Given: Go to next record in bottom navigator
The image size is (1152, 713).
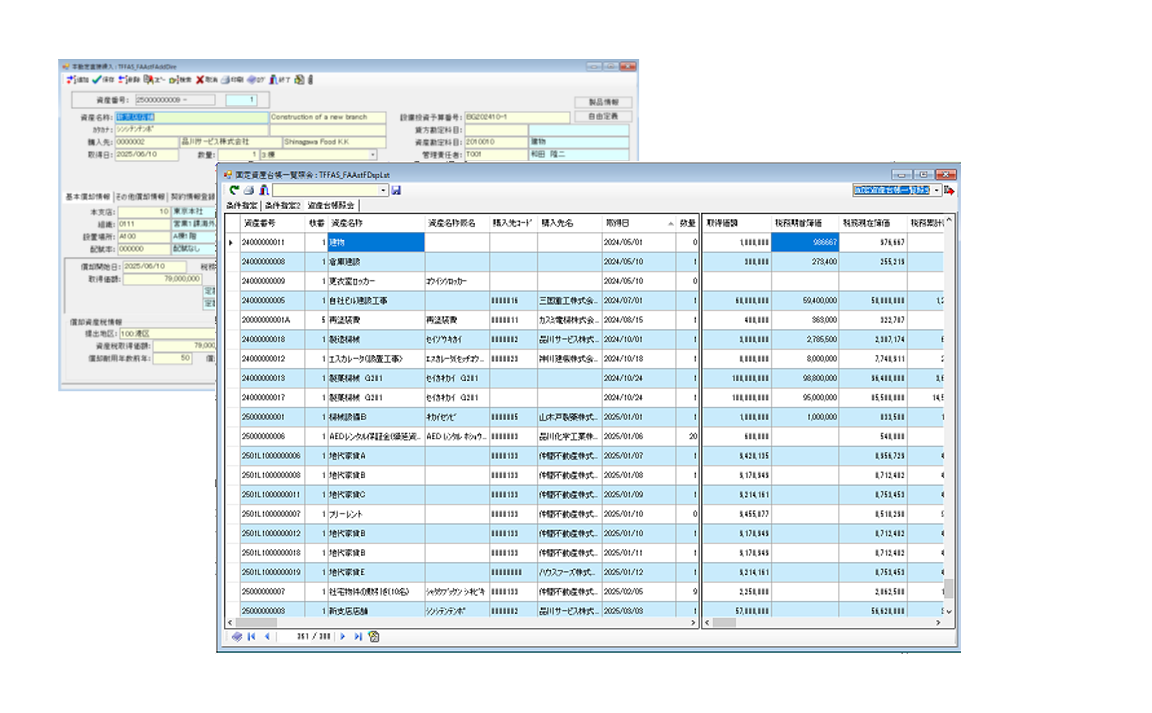Looking at the screenshot, I should [342, 637].
